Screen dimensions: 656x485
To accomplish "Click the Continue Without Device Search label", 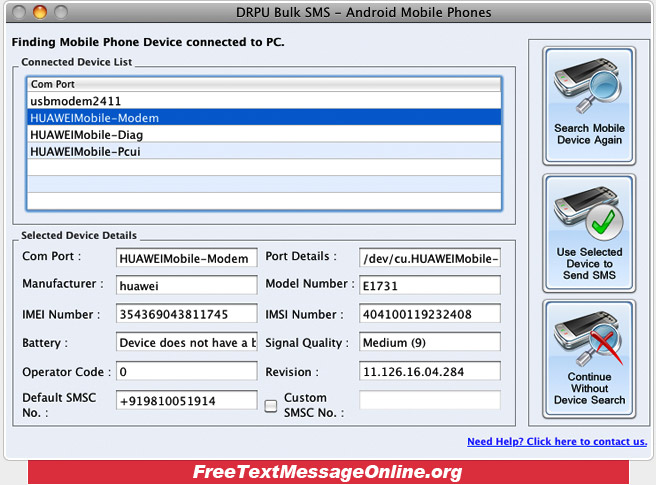I will [x=589, y=388].
